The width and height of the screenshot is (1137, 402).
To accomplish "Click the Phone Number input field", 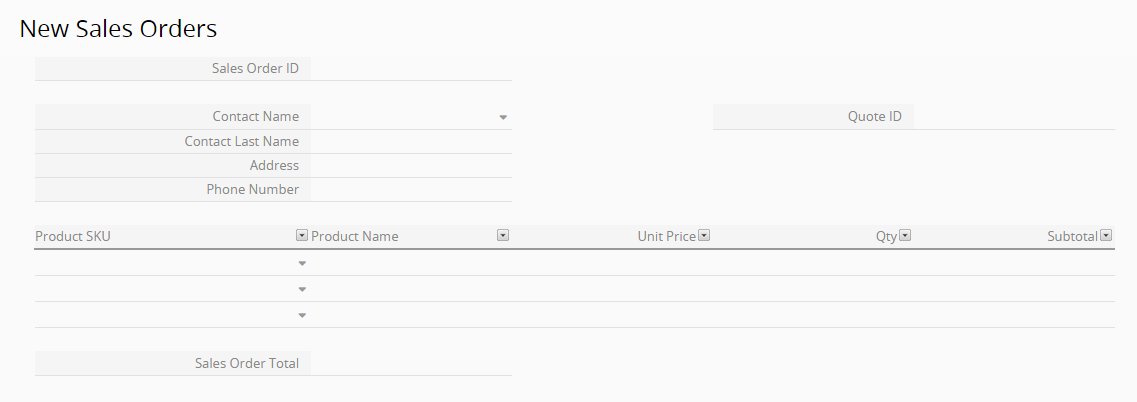I will click(x=411, y=189).
